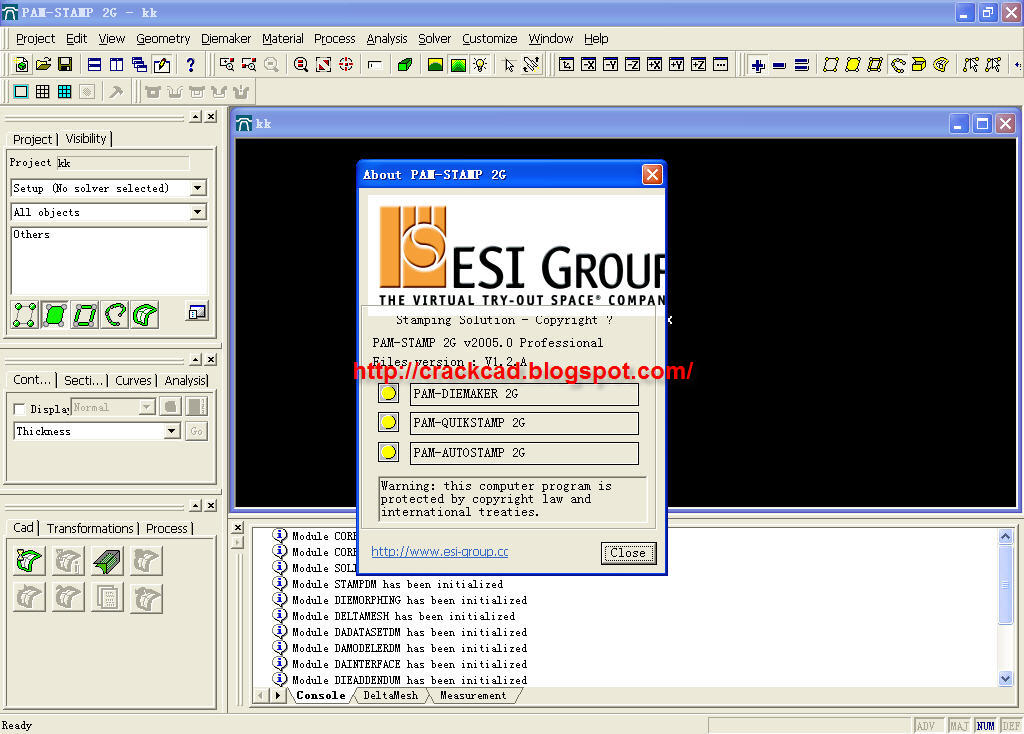Click the -Y view orientation icon
Viewport: 1024px width, 734px height.
pyautogui.click(x=611, y=64)
